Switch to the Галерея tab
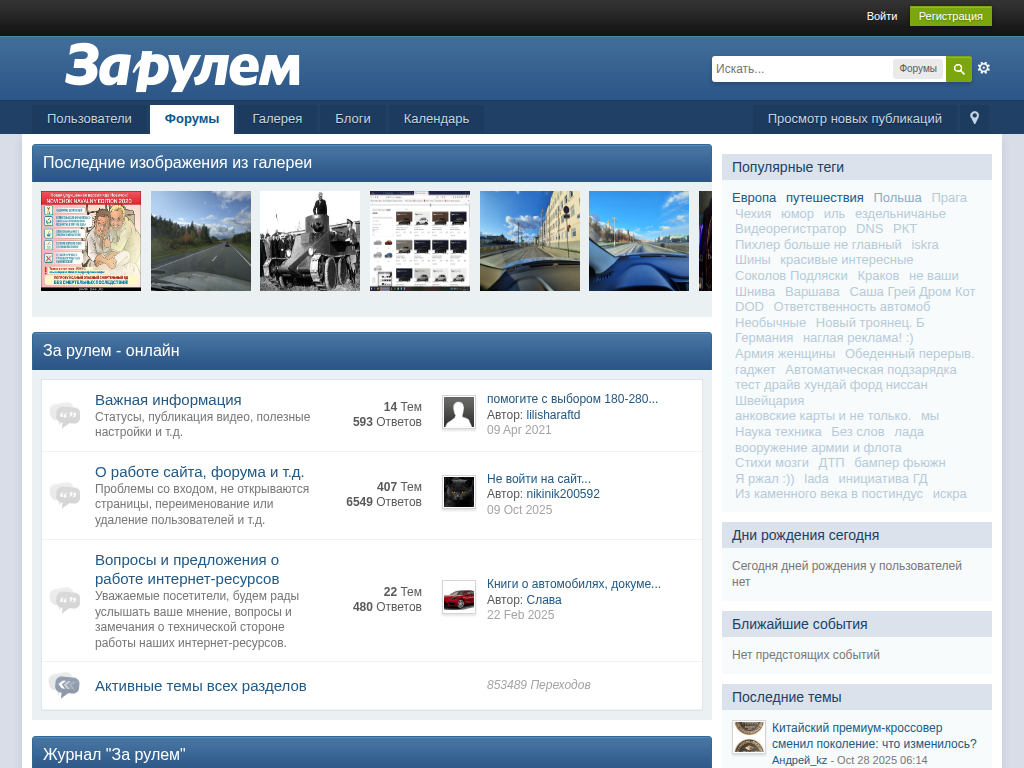 click(277, 119)
